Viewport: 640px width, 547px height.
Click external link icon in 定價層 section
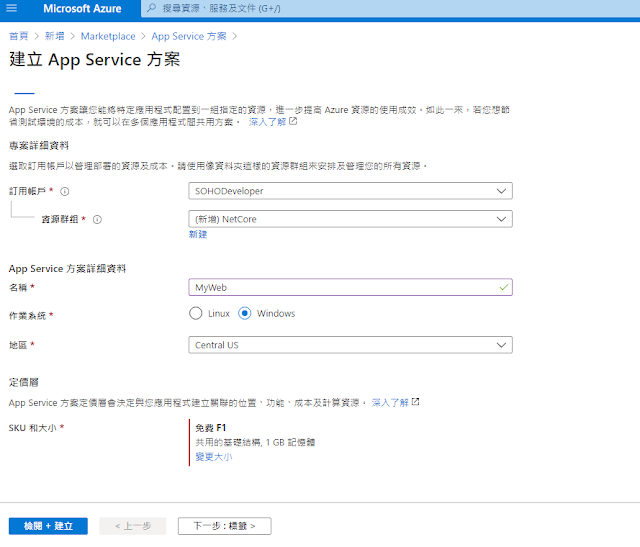tap(416, 402)
